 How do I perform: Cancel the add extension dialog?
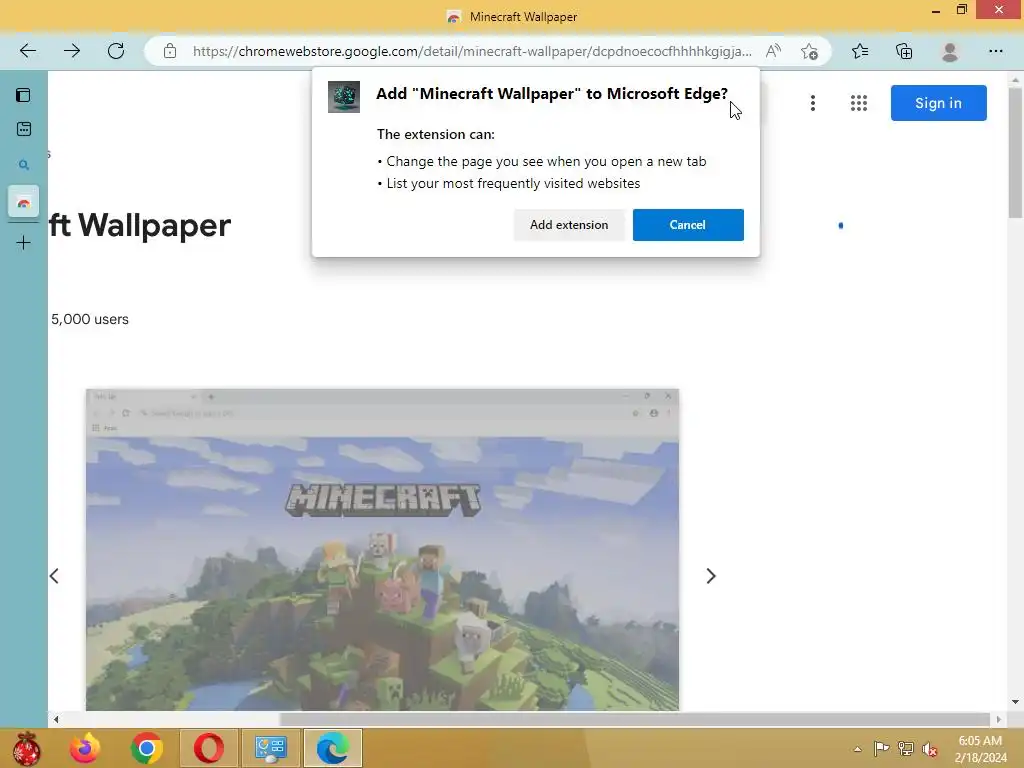tap(688, 225)
